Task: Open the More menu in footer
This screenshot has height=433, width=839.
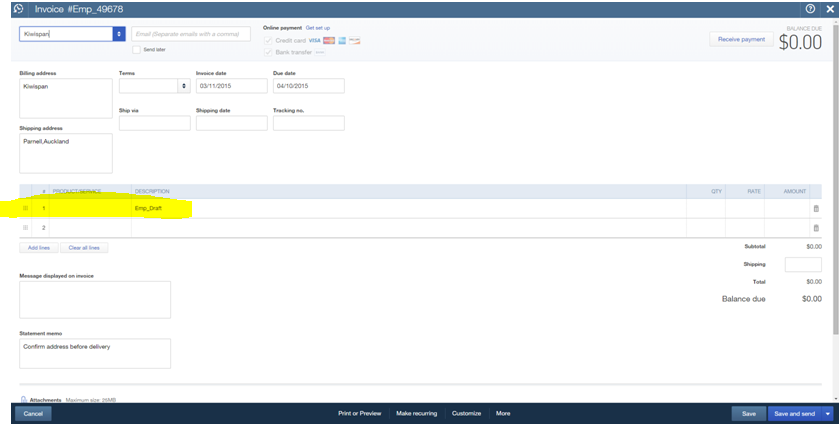Action: pos(503,413)
